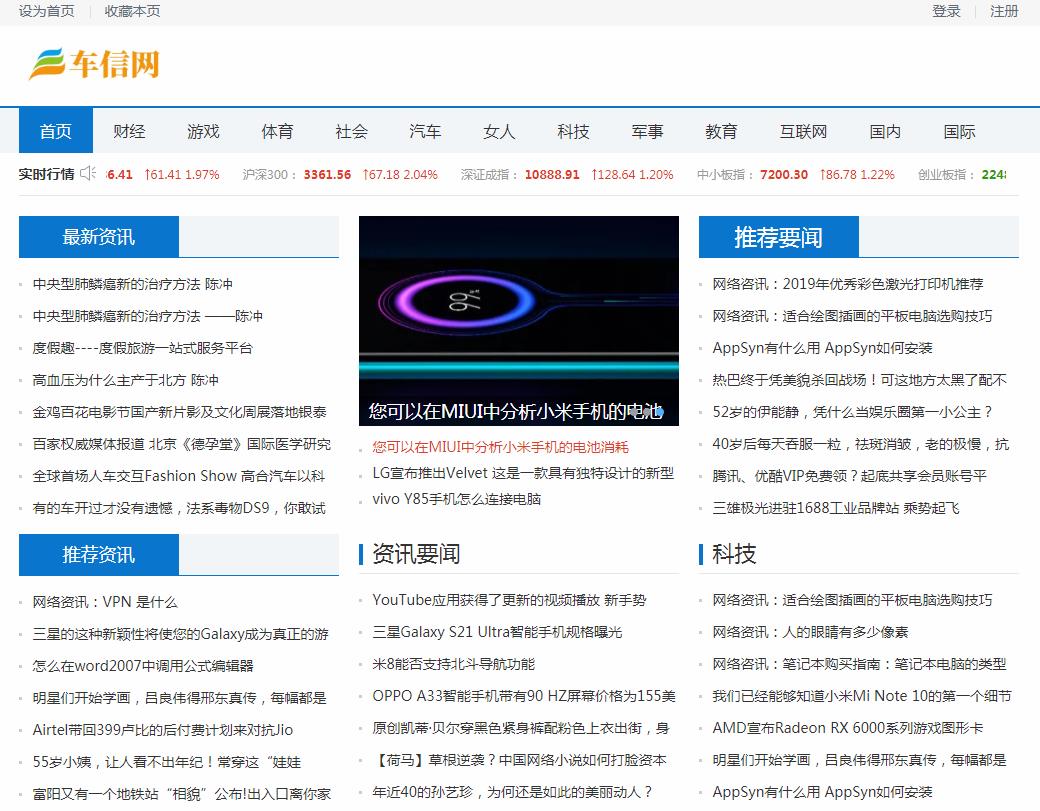Open article 中央型肺鳞癌新的治疗方法 陈冲
This screenshot has width=1040, height=811.
pos(133,284)
